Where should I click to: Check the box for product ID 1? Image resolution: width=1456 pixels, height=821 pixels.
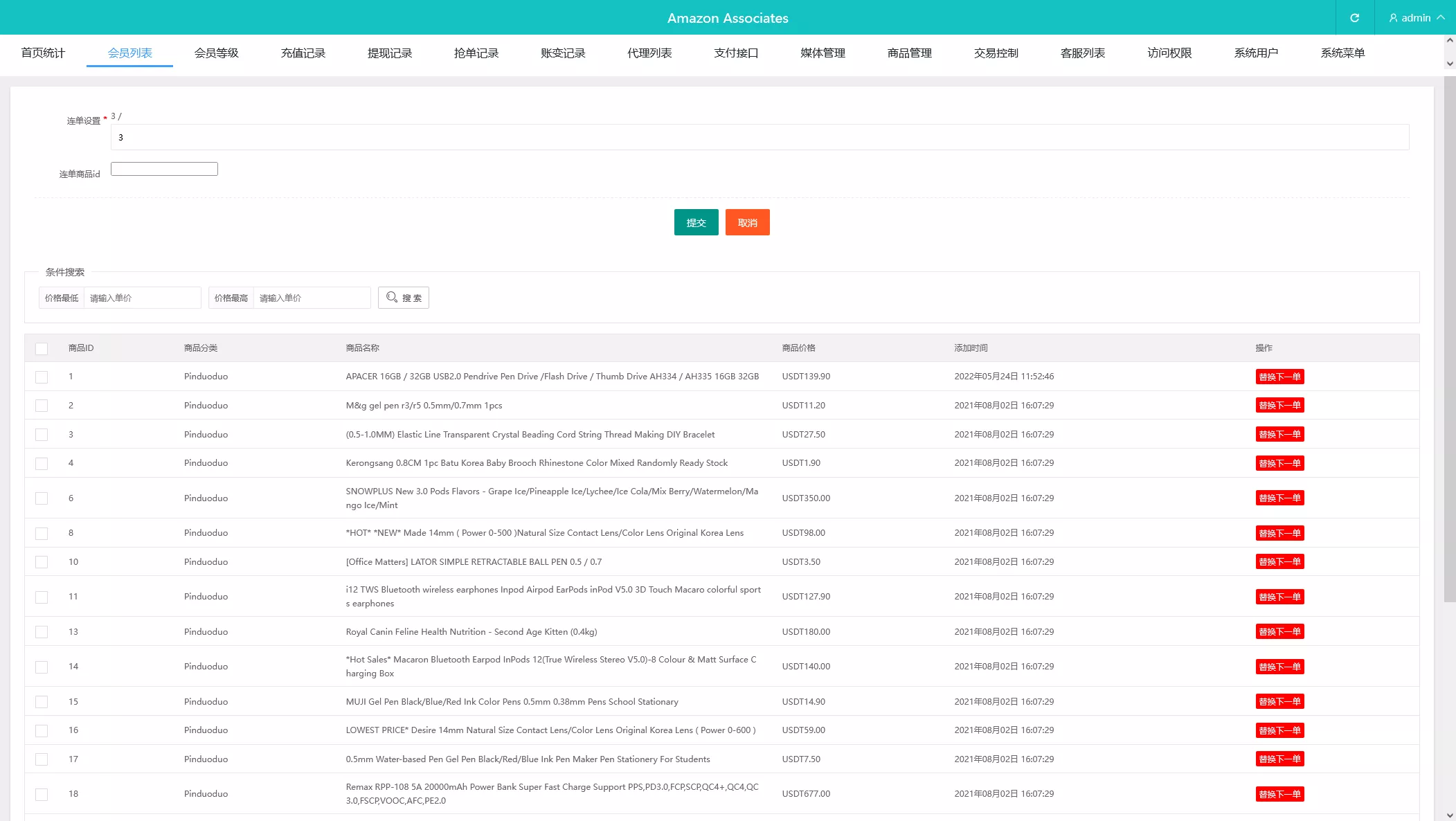[42, 377]
